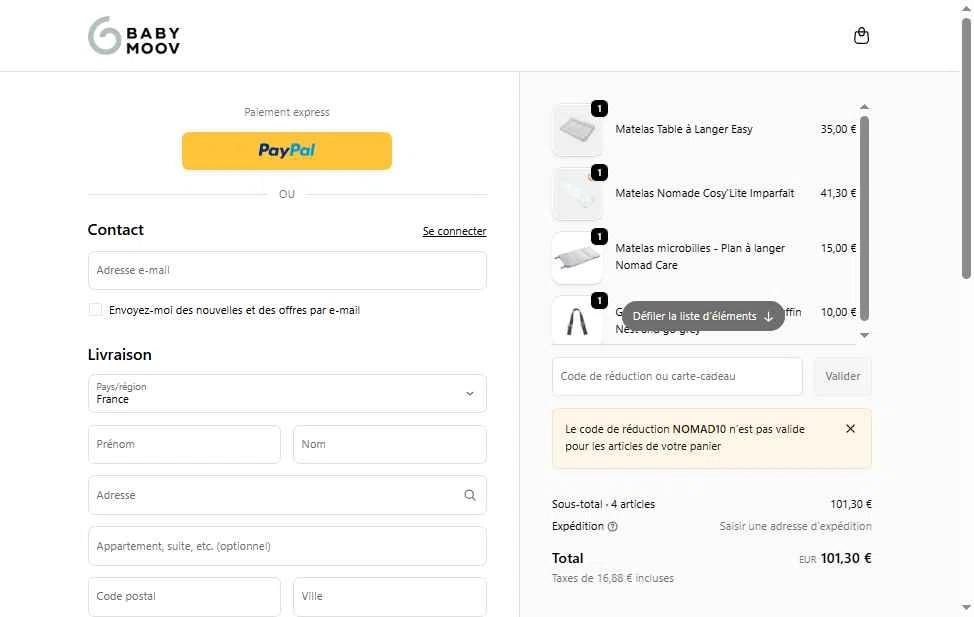Click the 35,00 € price
The height and width of the screenshot is (617, 974).
pos(838,129)
